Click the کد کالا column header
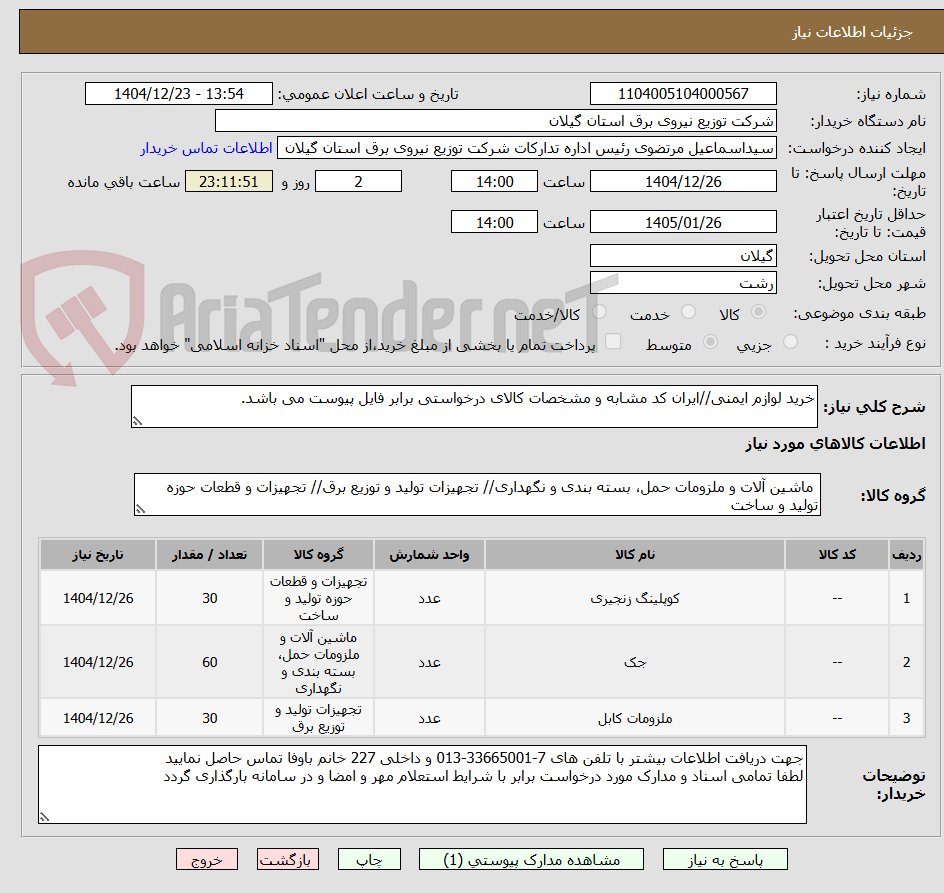The image size is (944, 893). click(x=837, y=555)
